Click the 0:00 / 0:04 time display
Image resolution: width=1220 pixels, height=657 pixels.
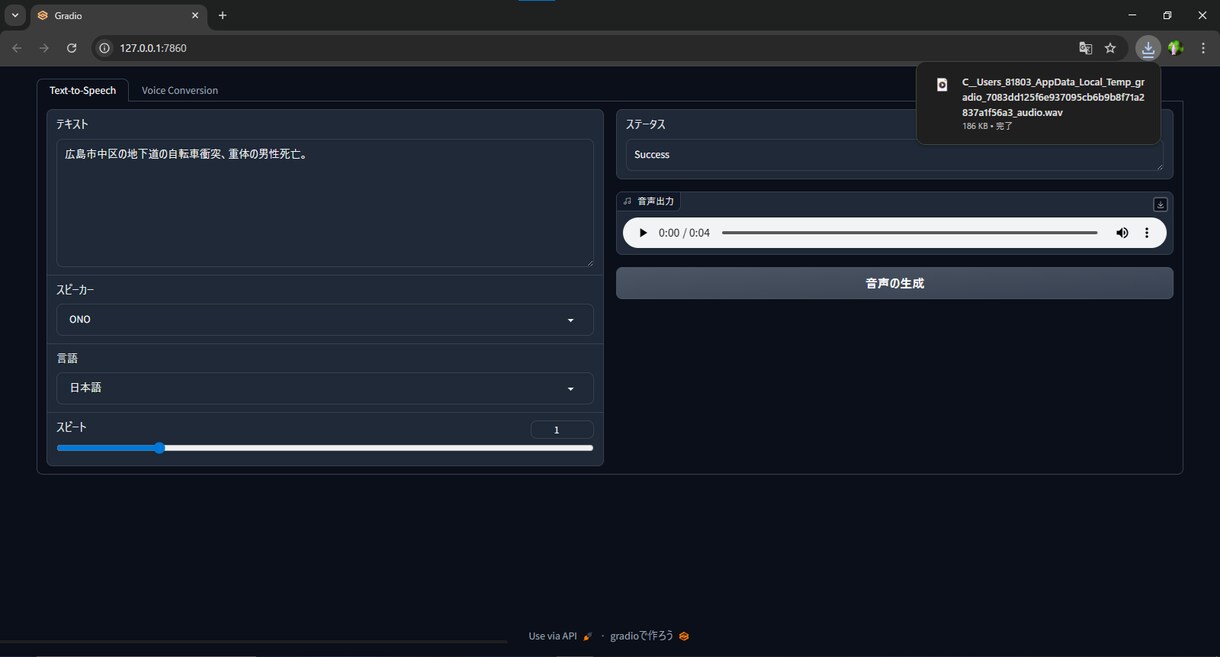click(684, 233)
